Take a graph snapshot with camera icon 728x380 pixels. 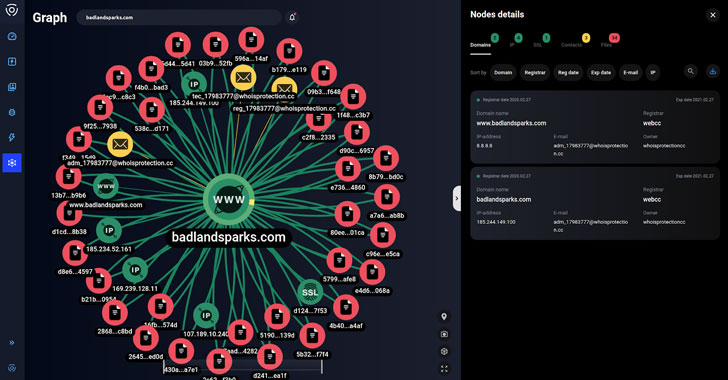pos(444,334)
